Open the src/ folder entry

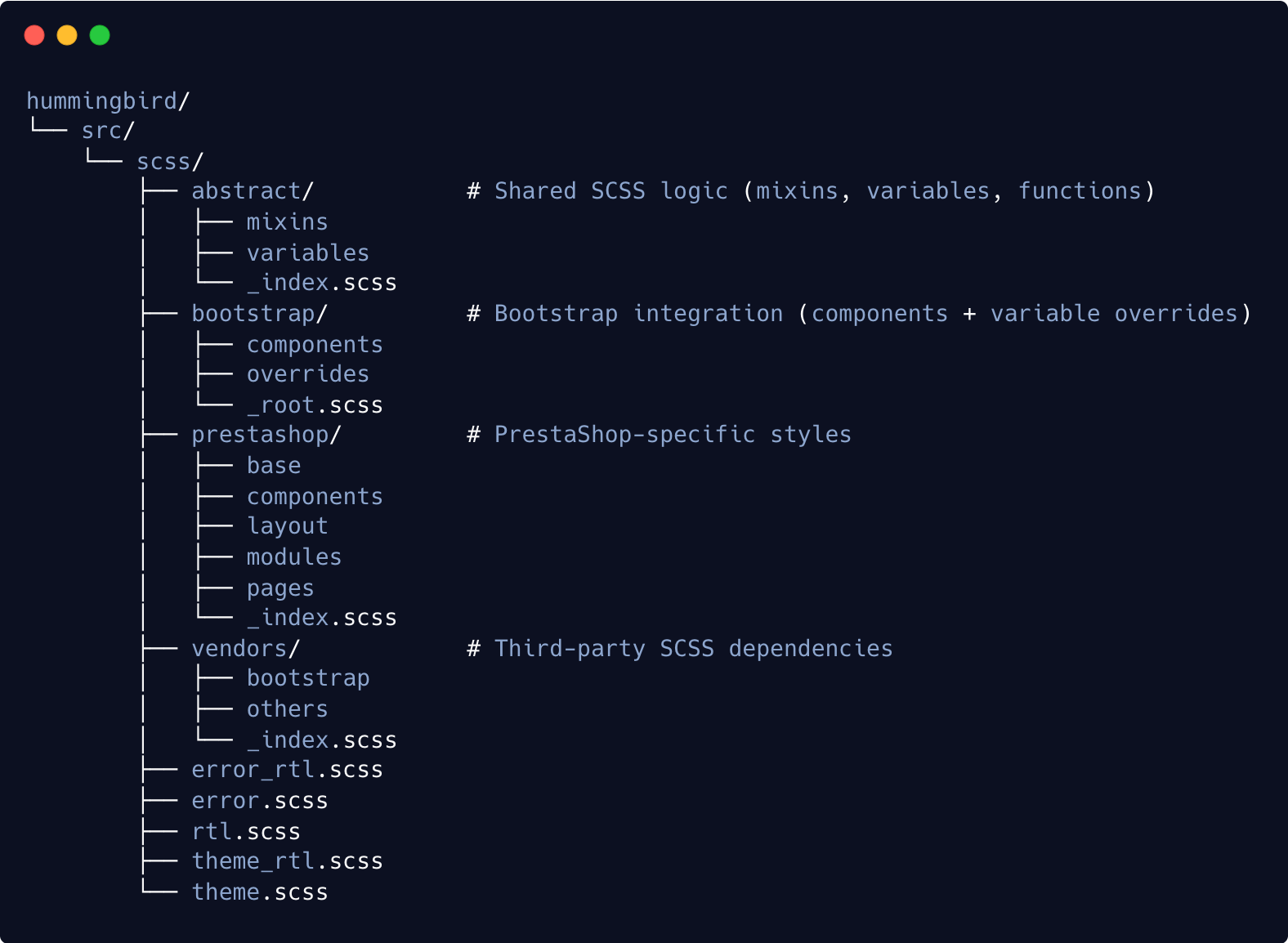tap(108, 131)
